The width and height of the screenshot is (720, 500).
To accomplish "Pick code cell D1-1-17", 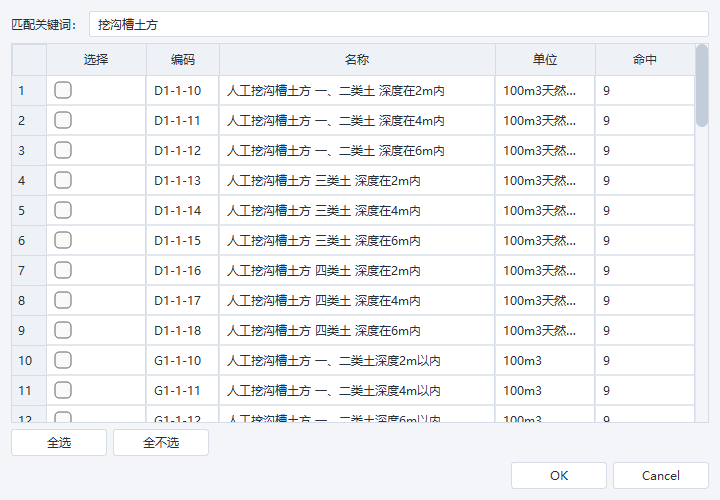I will point(183,300).
